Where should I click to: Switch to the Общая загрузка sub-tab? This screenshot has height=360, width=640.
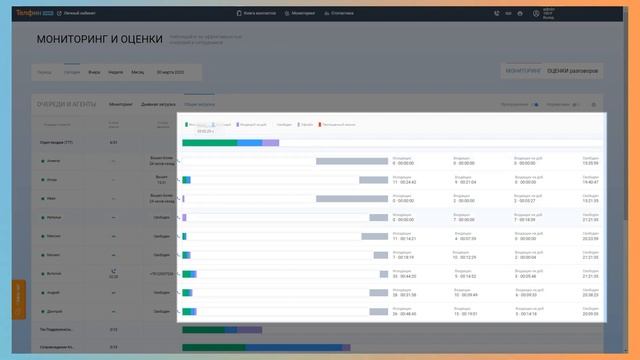point(199,104)
